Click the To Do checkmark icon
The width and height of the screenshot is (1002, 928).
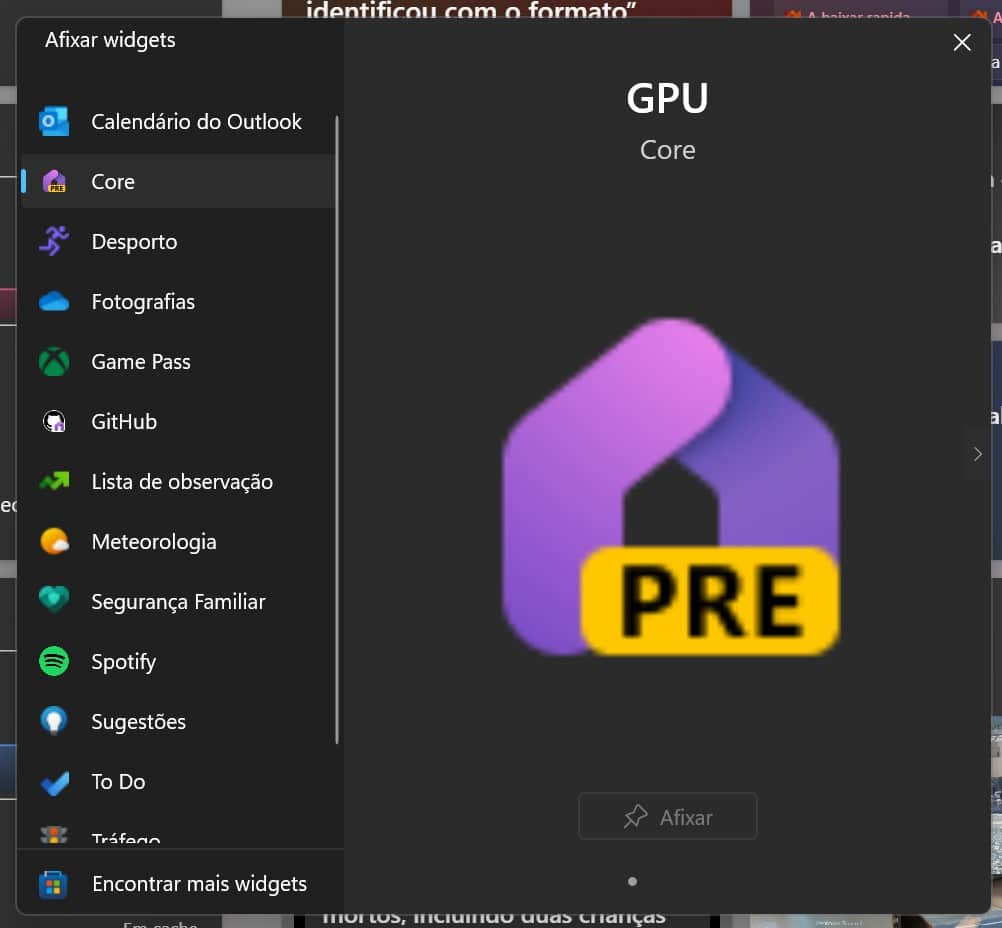coord(54,782)
